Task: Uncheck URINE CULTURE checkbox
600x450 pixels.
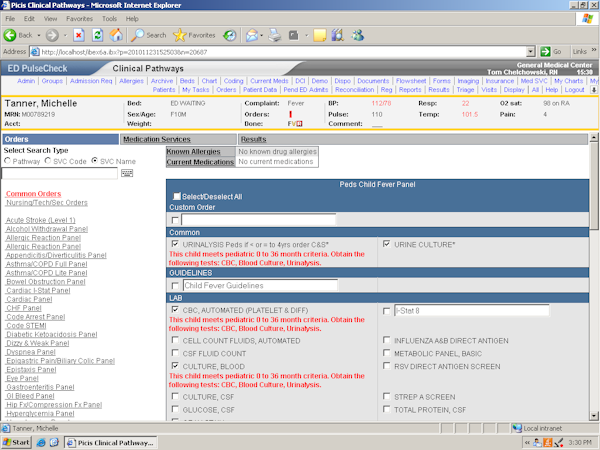Action: [386, 244]
